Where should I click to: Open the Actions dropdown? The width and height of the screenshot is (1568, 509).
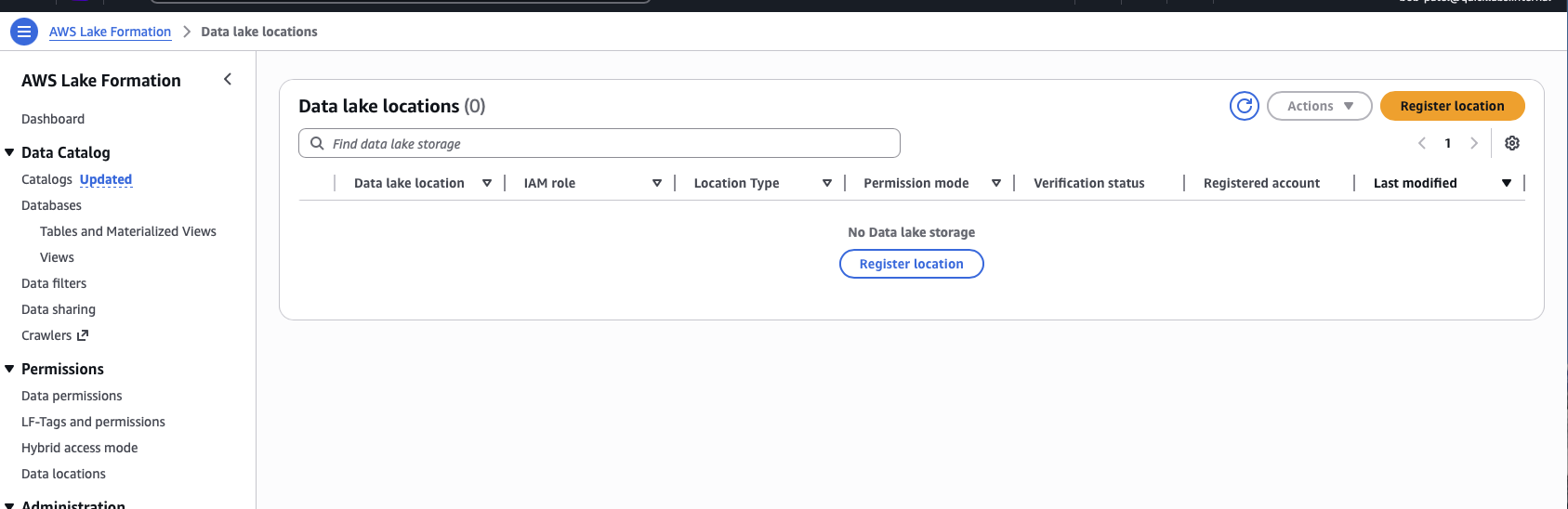1320,106
